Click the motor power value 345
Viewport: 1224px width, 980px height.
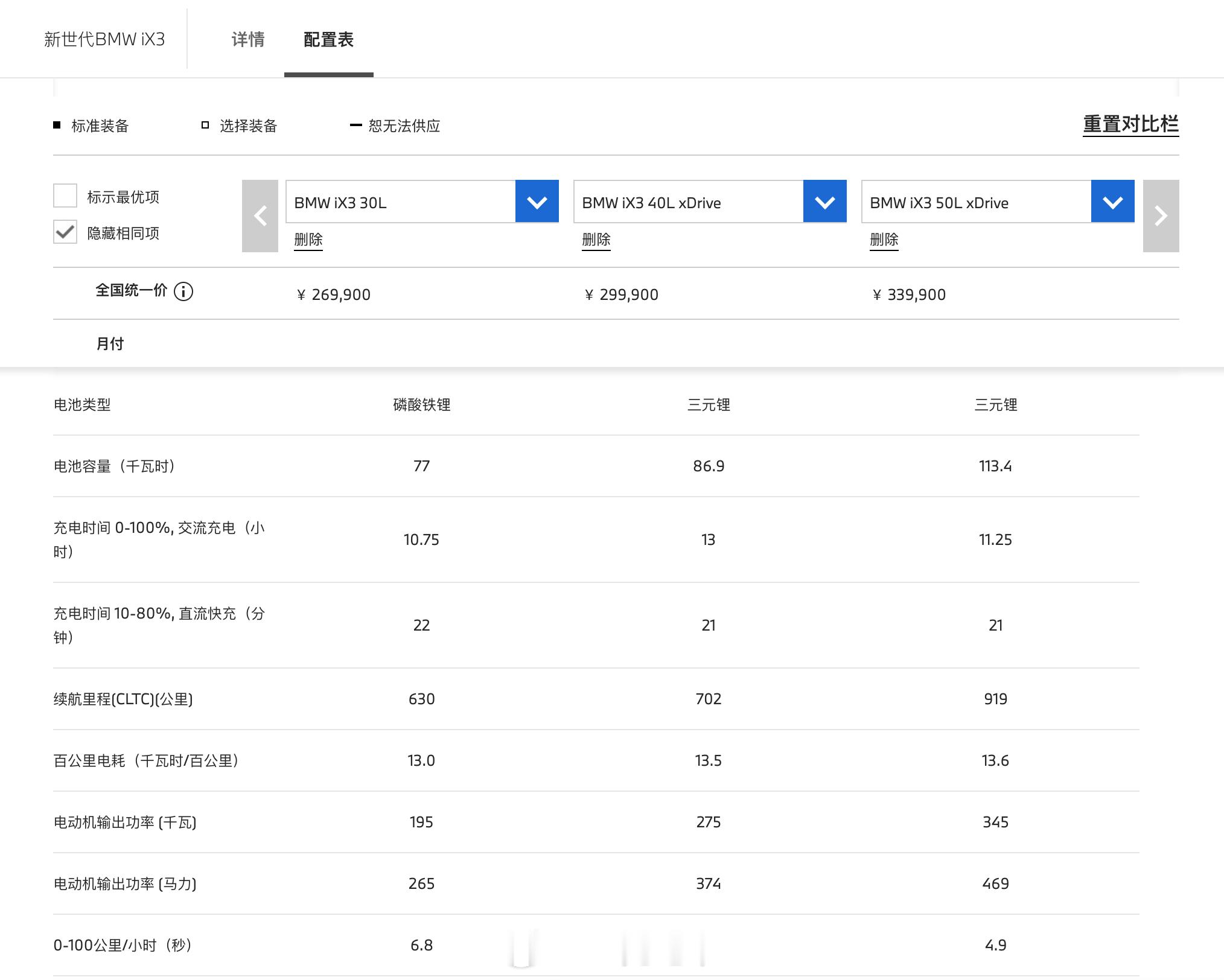click(x=995, y=822)
